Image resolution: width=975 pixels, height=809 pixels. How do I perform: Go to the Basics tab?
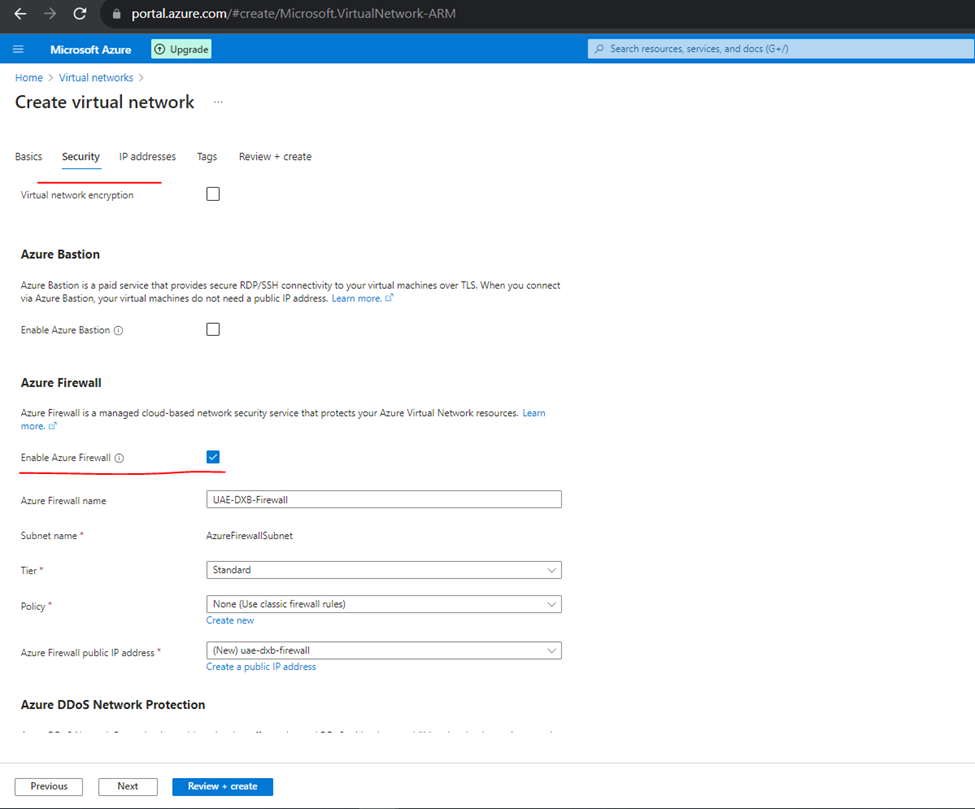[29, 157]
